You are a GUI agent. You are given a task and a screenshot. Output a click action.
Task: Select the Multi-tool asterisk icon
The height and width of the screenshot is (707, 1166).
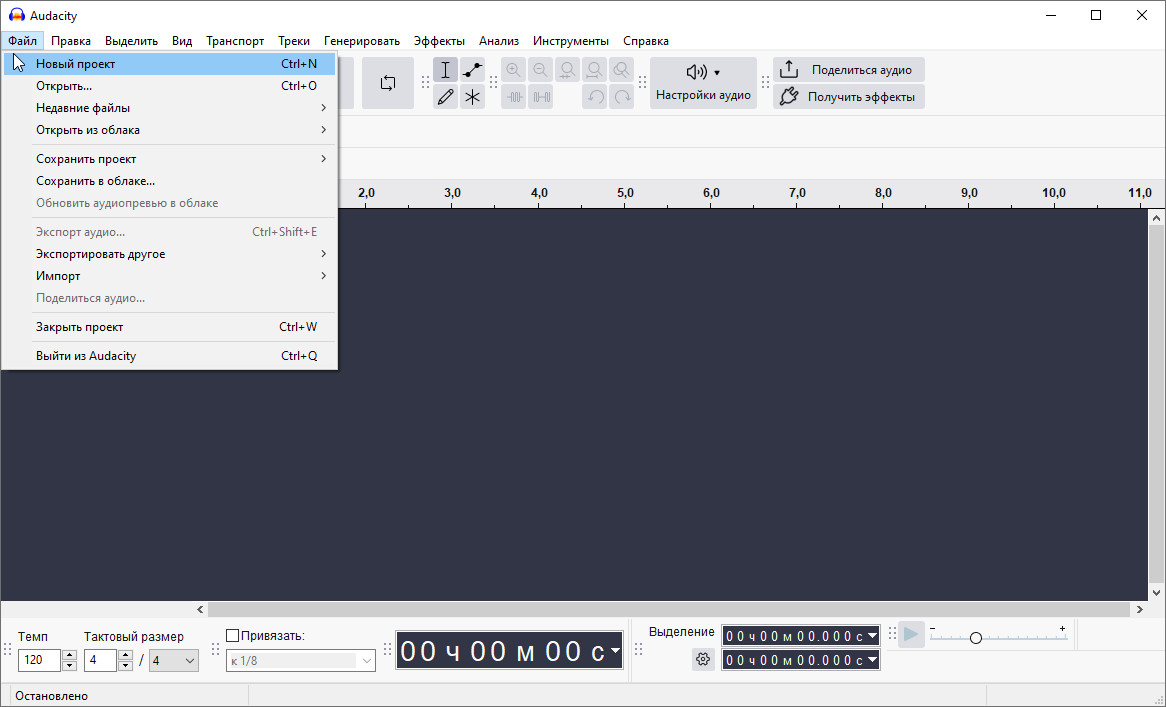click(472, 97)
